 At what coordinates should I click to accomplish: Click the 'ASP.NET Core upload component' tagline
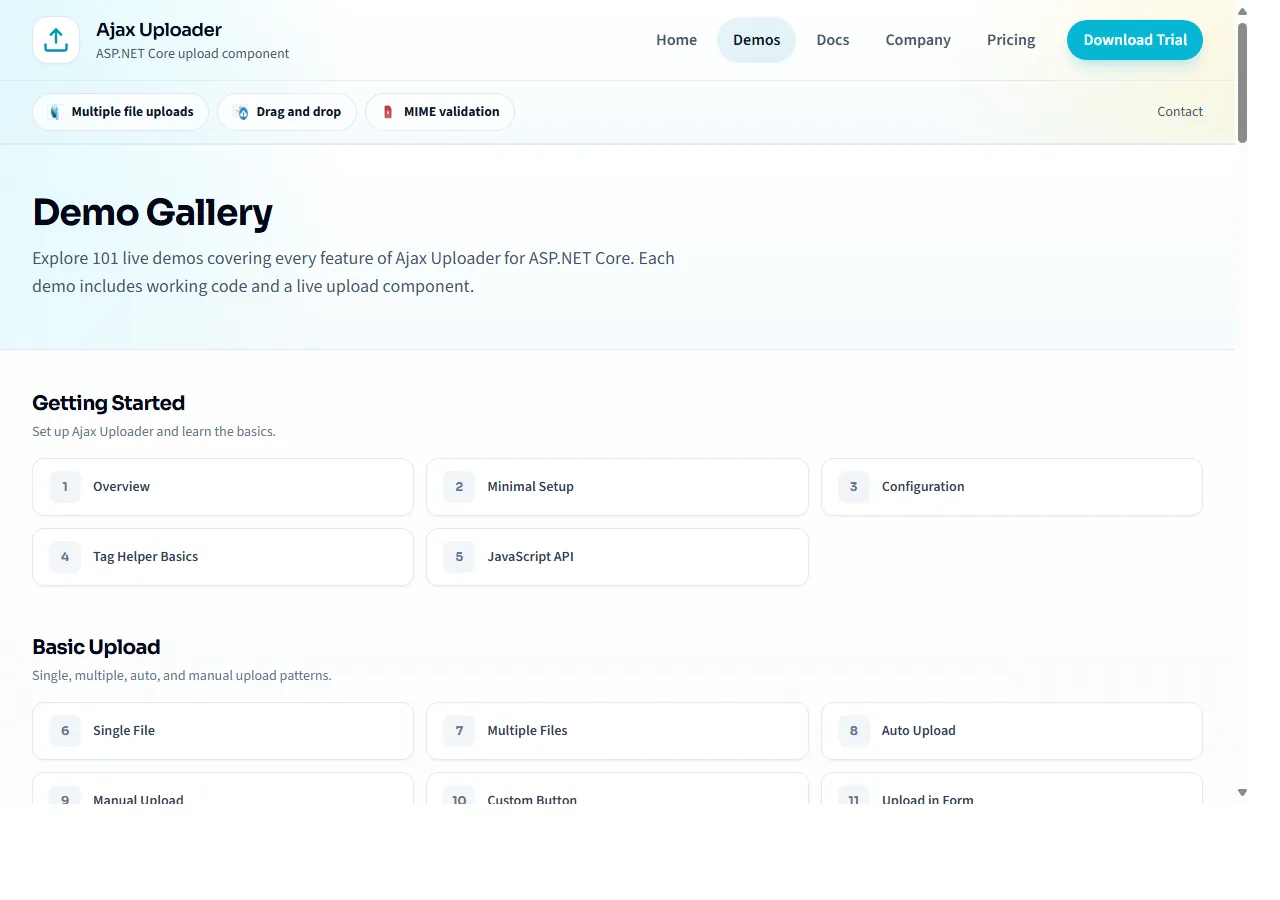[x=192, y=54]
